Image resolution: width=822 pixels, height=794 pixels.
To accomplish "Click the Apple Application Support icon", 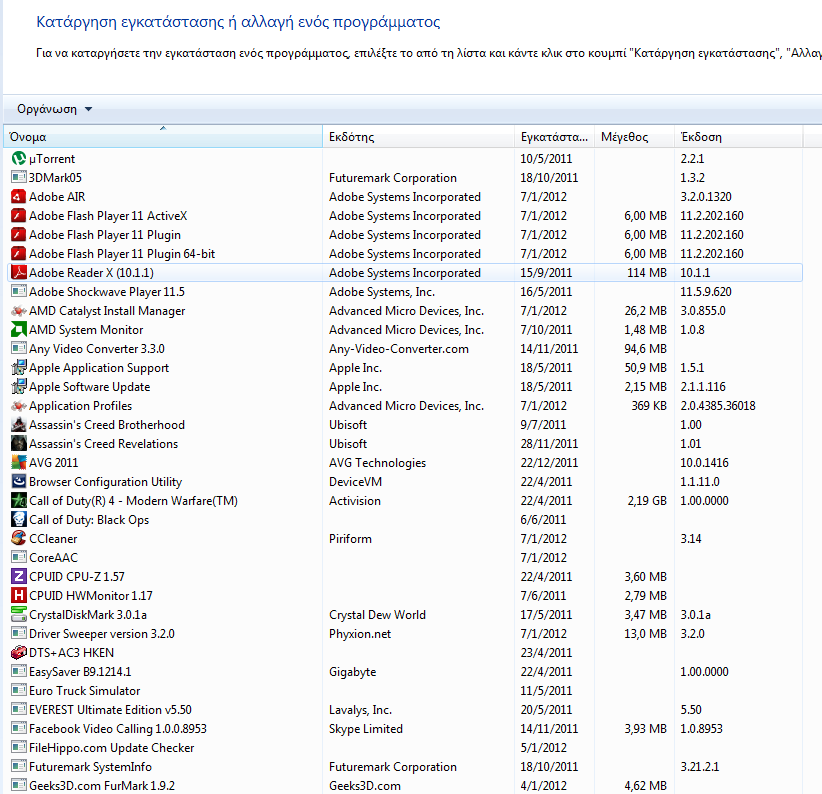I will coord(19,367).
